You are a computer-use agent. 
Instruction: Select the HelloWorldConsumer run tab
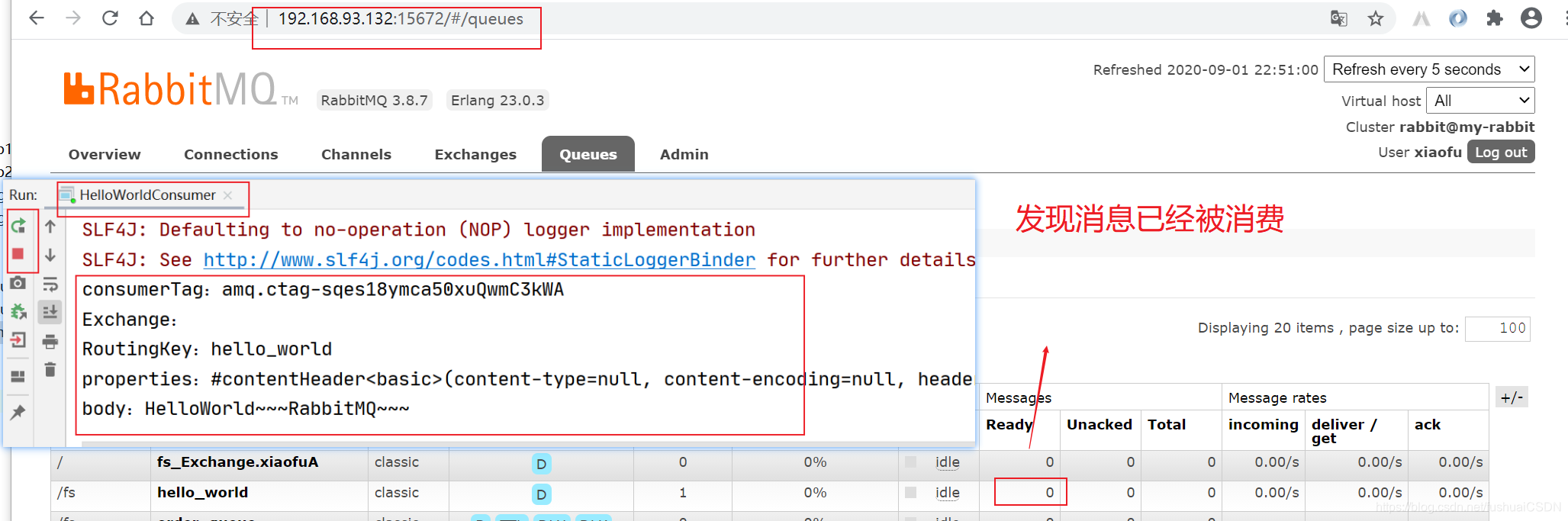point(146,195)
